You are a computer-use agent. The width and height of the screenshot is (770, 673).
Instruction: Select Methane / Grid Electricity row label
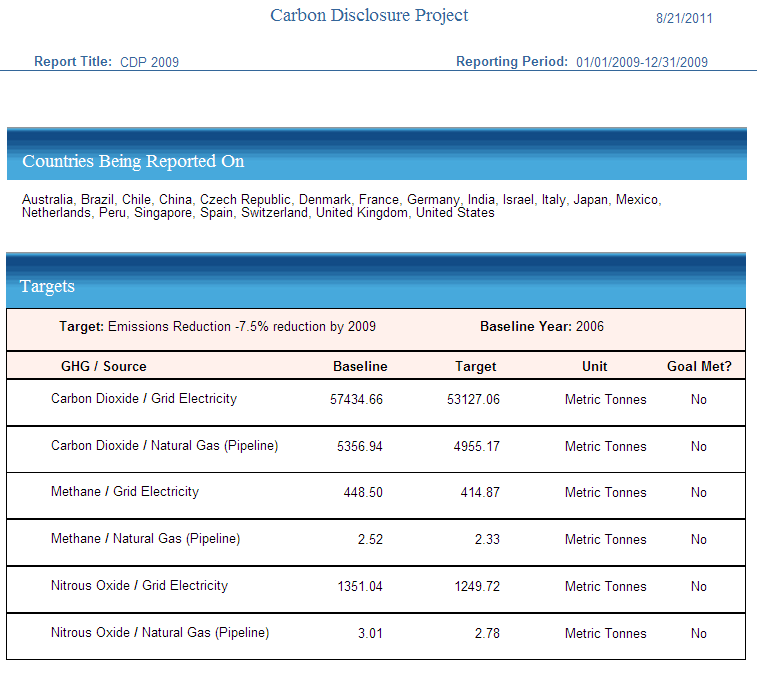(x=125, y=492)
